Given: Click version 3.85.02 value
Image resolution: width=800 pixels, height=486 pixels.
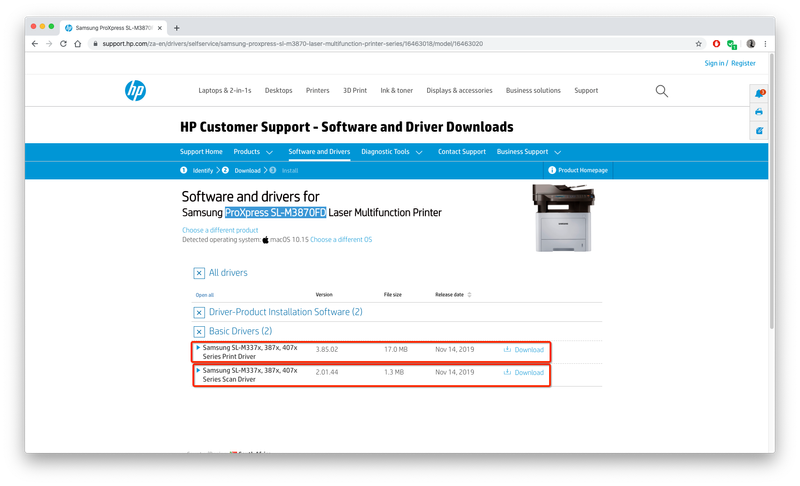Looking at the screenshot, I should [327, 349].
